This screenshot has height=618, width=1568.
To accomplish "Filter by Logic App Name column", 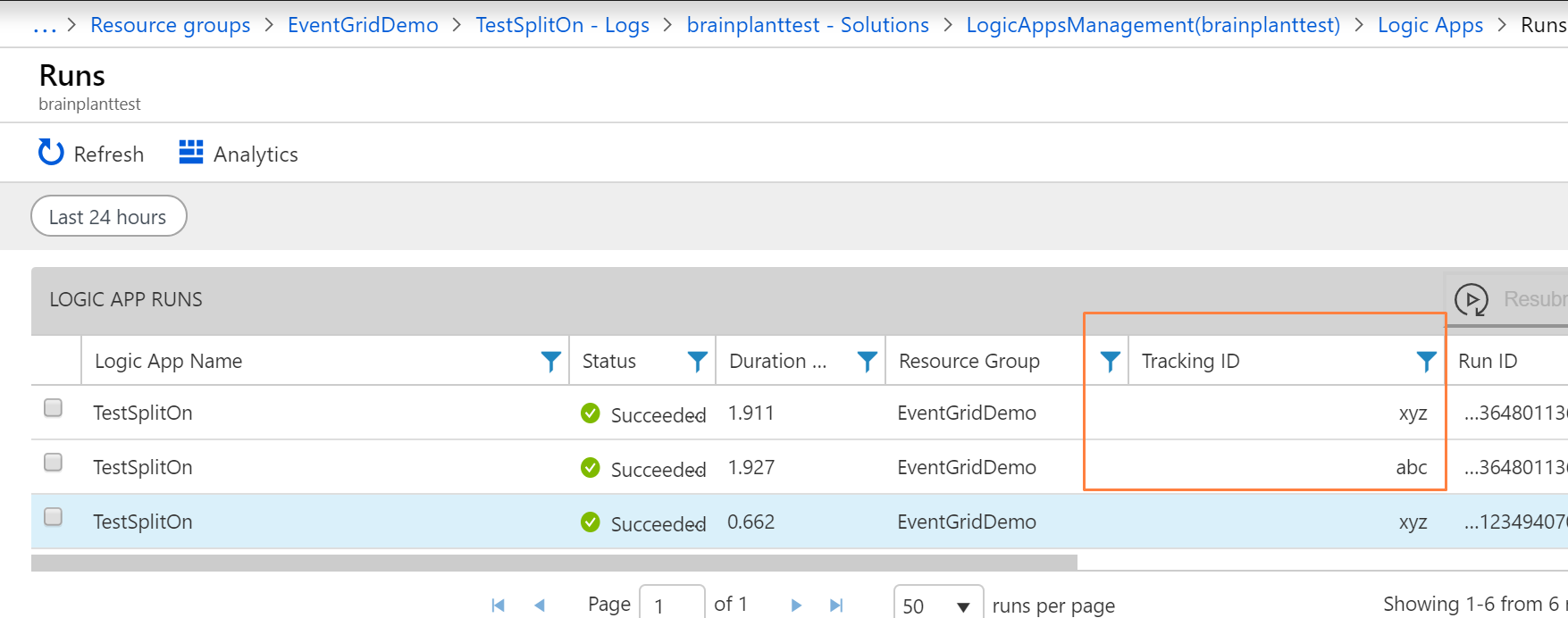I will click(x=551, y=361).
